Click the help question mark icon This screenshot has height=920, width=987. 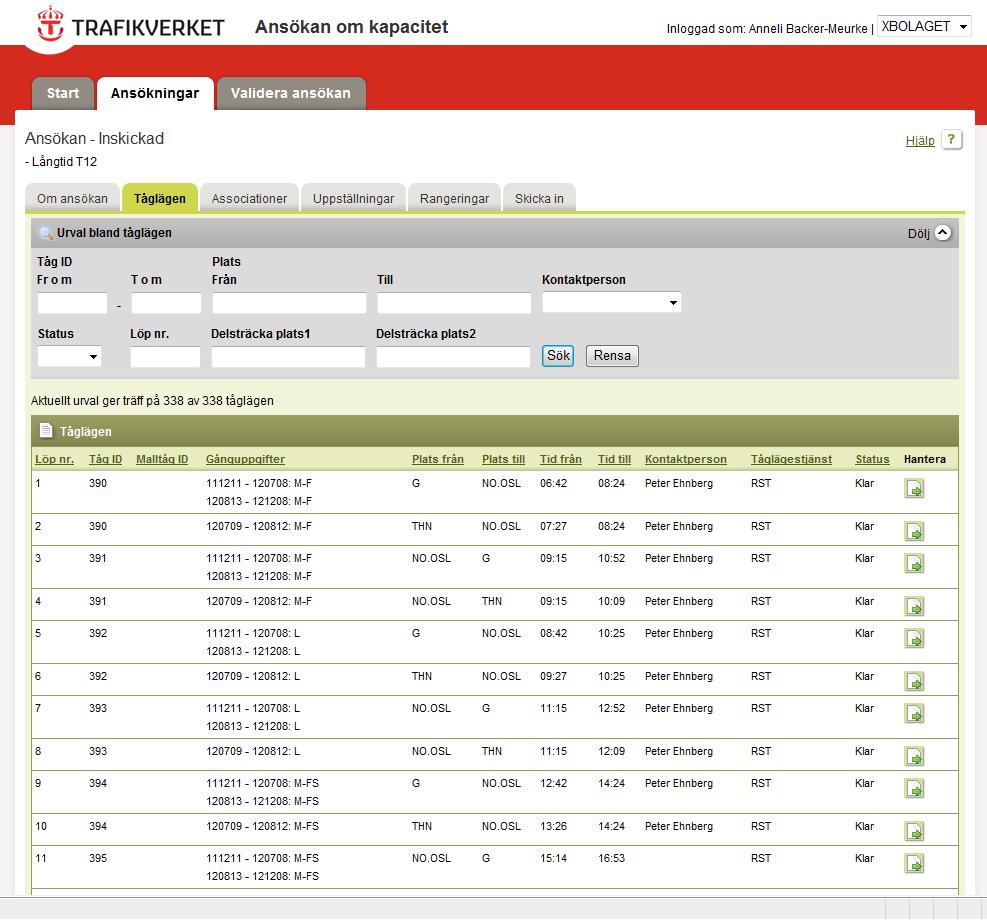point(951,140)
